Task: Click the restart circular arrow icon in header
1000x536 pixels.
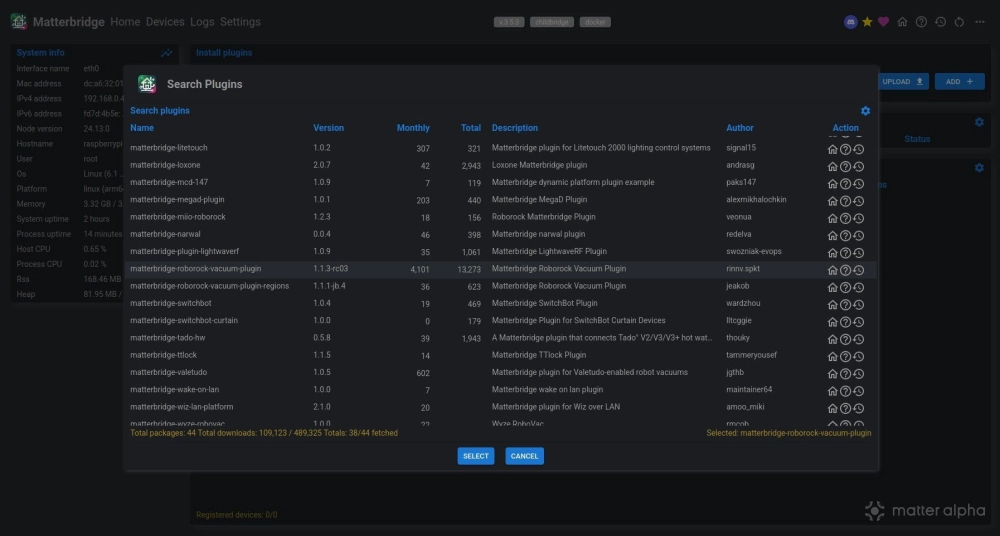Action: 959,22
